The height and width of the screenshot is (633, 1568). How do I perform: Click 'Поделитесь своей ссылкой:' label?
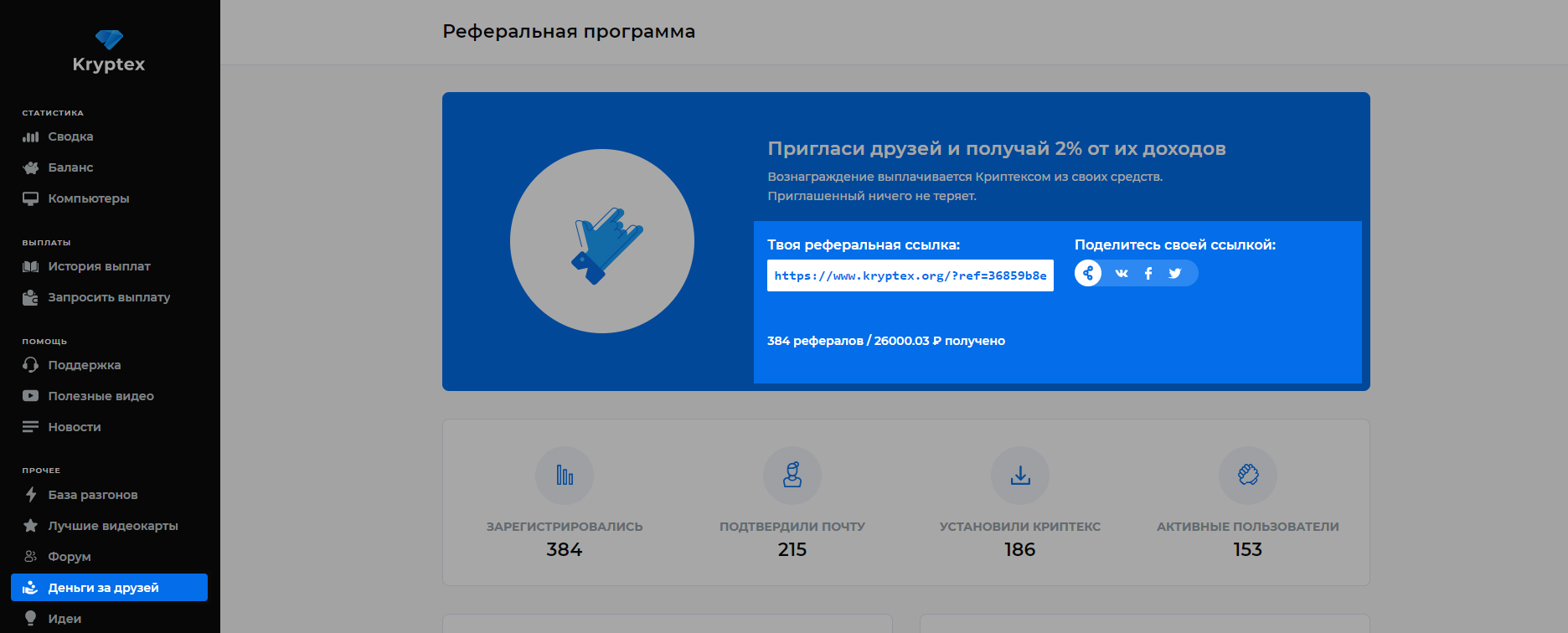(1175, 245)
